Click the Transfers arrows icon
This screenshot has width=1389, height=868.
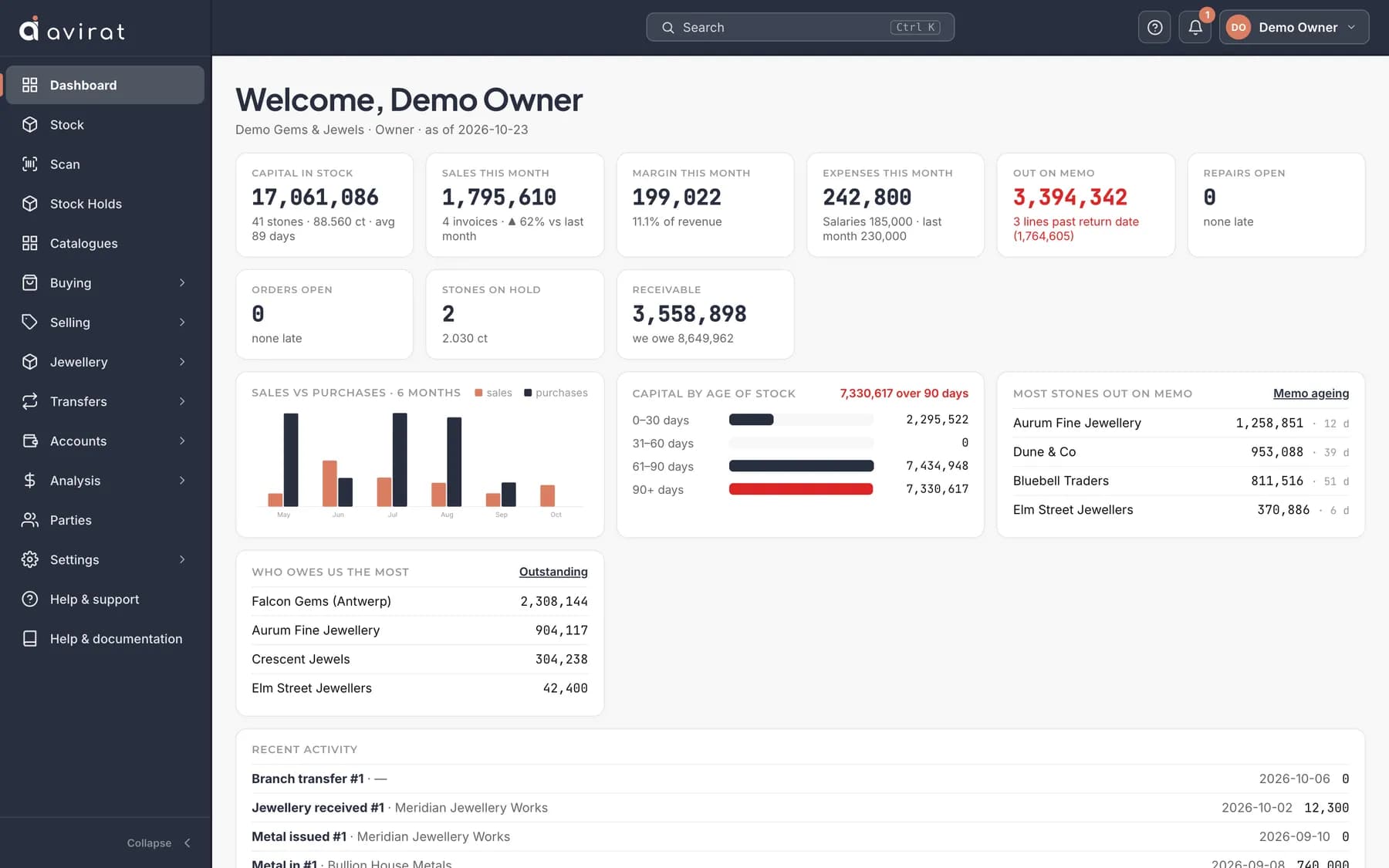pyautogui.click(x=30, y=401)
